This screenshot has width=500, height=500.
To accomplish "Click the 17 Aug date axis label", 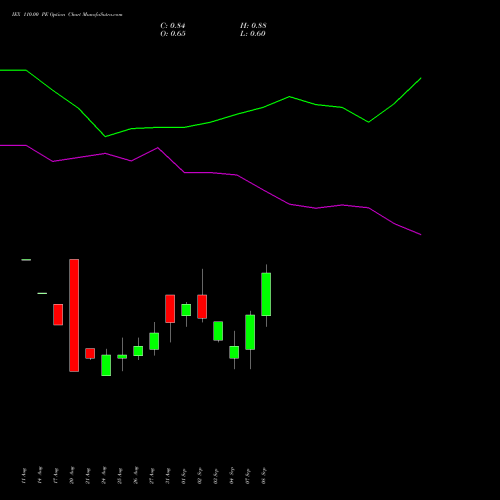I will tap(56, 476).
